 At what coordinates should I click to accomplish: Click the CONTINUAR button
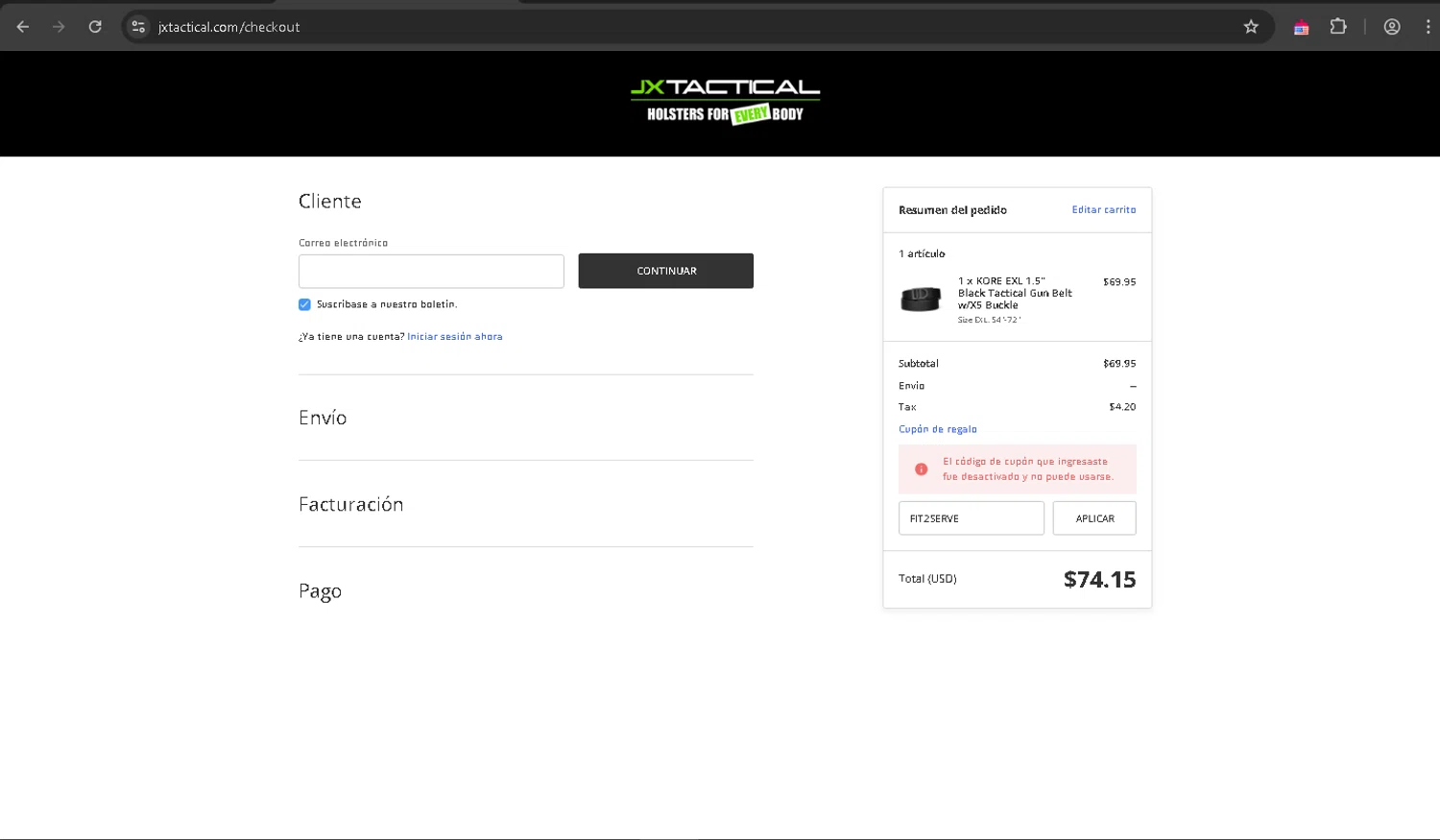click(665, 271)
